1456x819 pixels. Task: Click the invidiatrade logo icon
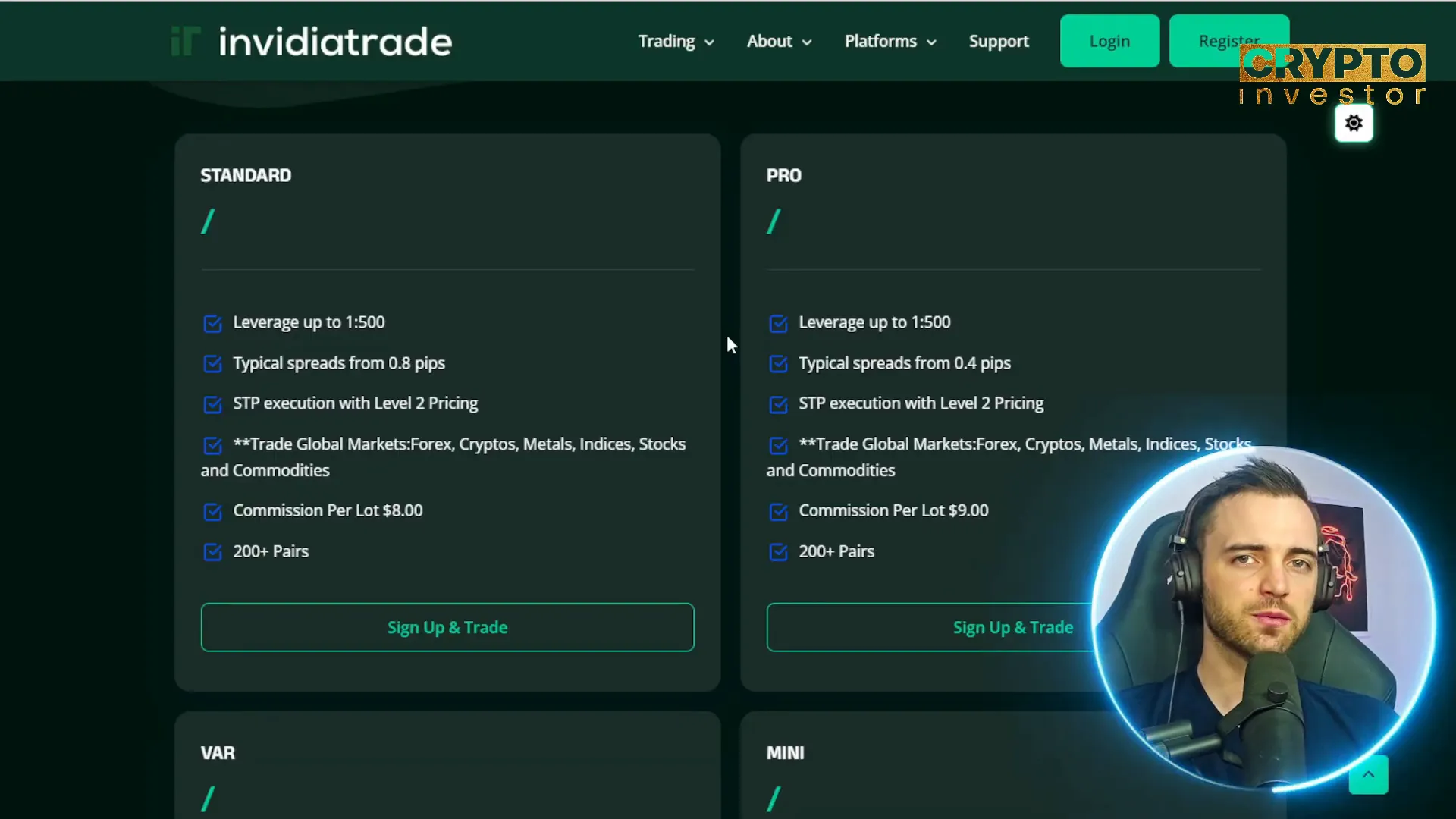pyautogui.click(x=185, y=41)
